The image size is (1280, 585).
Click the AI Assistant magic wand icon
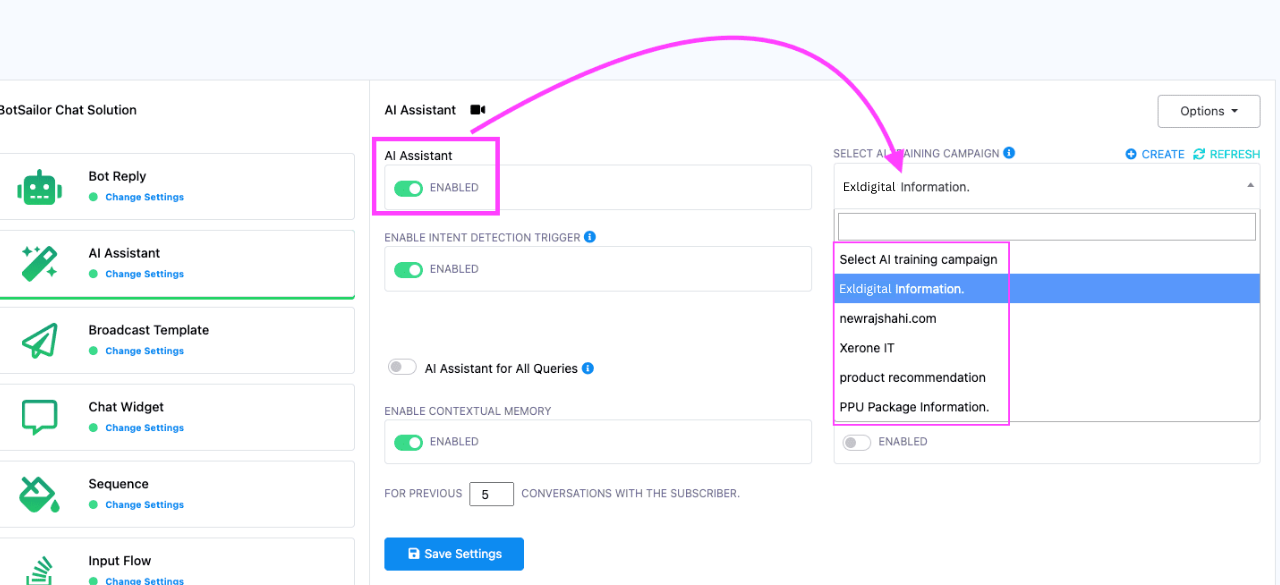point(40,264)
